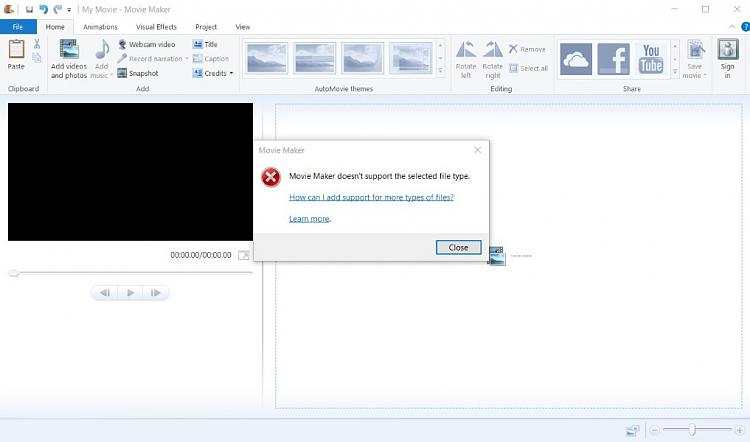
Task: Click the zoom time scale slider handle
Action: [x=692, y=430]
